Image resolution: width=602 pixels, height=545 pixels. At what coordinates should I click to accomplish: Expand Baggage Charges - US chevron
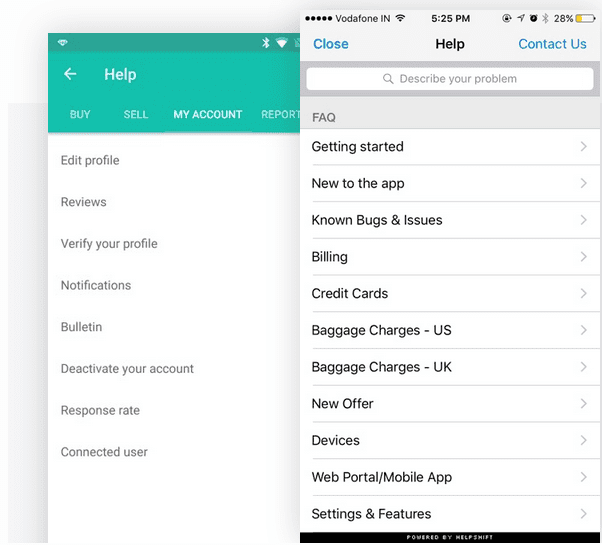pos(583,330)
